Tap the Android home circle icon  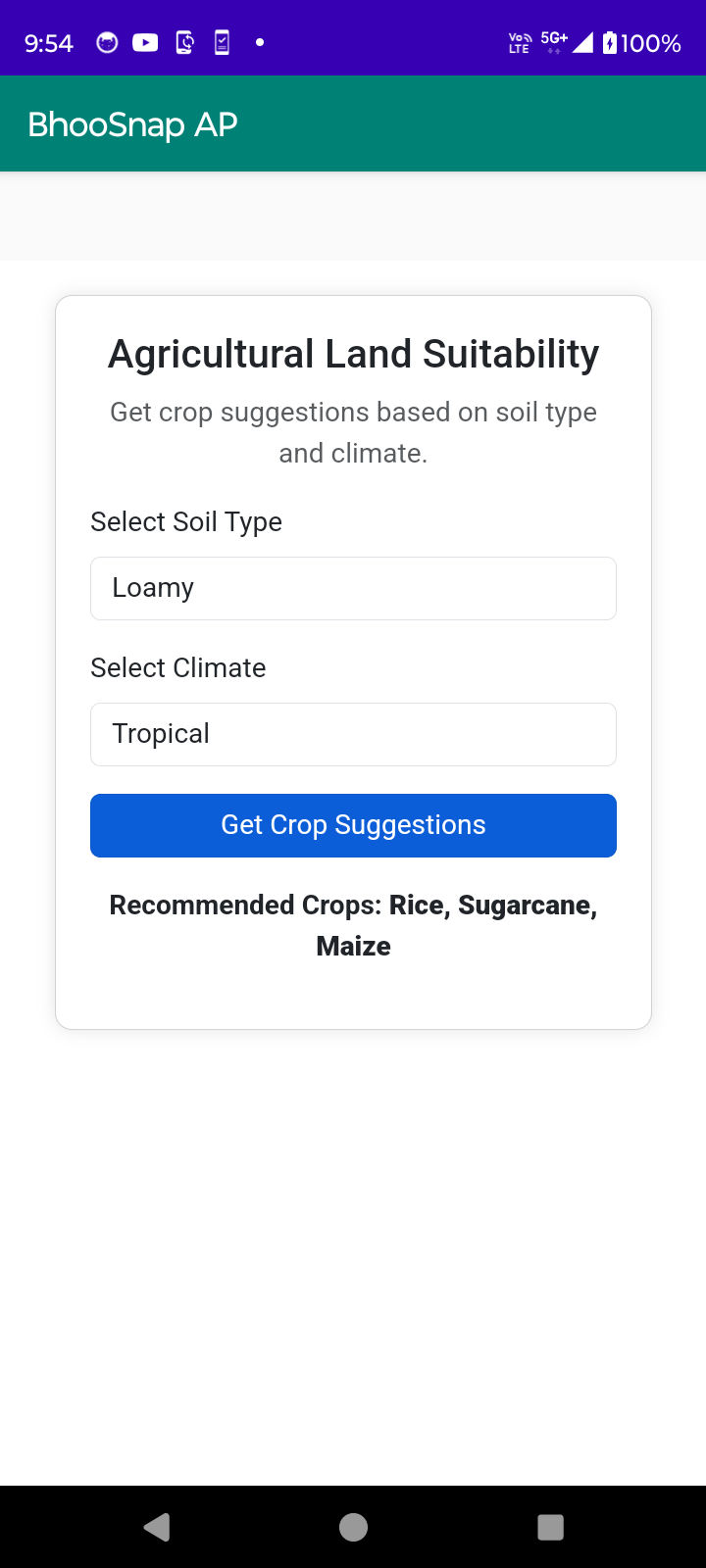point(353,1527)
